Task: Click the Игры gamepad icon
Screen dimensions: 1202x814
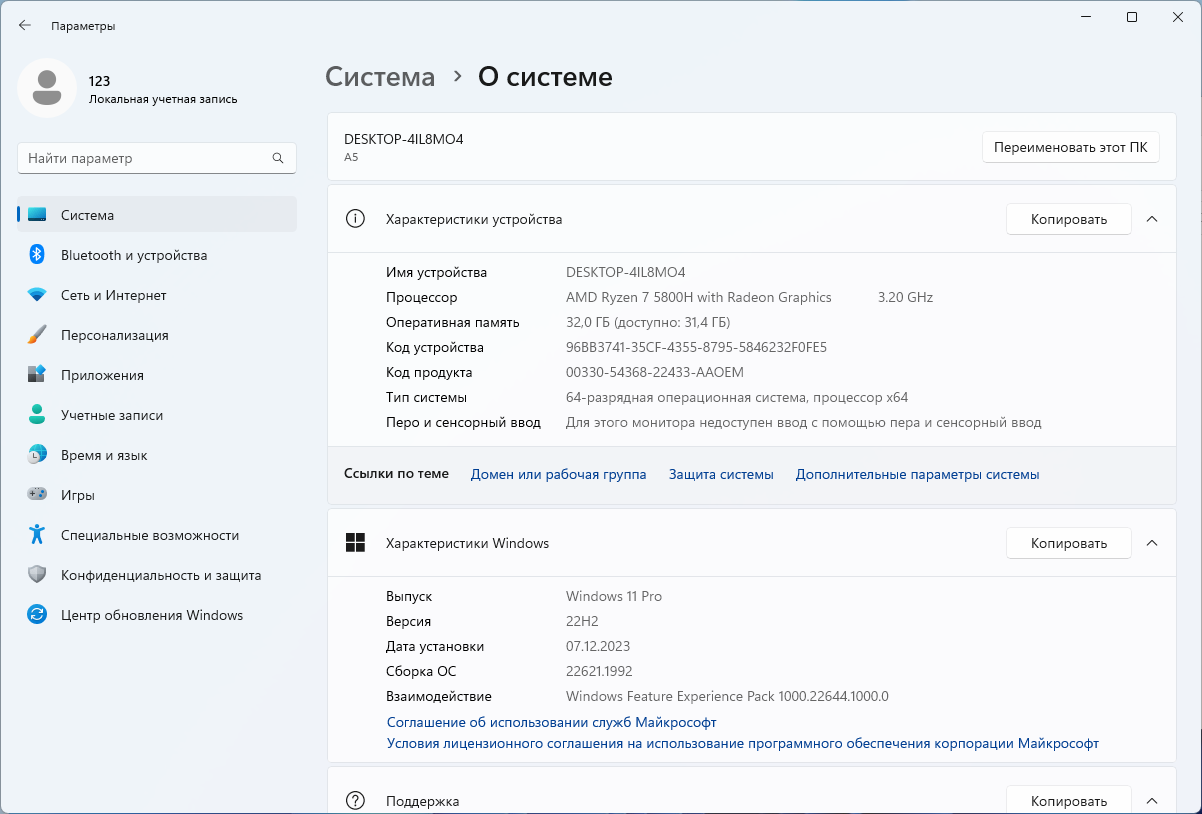Action: point(37,495)
